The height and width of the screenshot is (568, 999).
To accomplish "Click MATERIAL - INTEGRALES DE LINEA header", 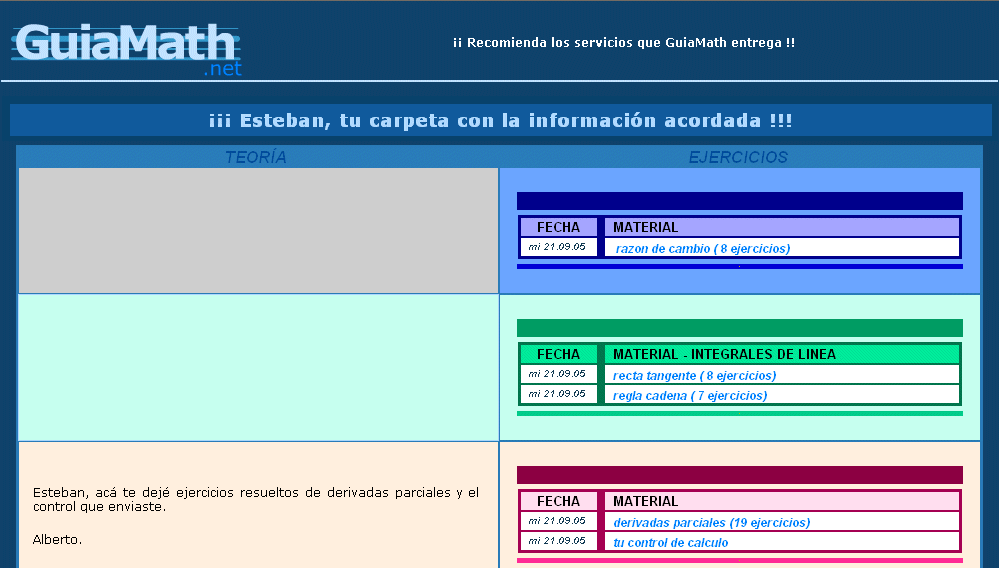I will 782,354.
